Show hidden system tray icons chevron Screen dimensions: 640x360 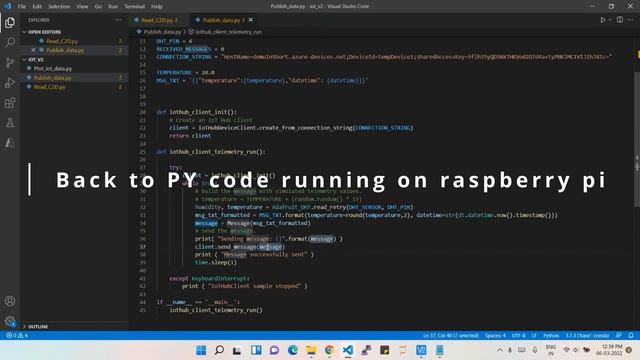[x=500, y=350]
